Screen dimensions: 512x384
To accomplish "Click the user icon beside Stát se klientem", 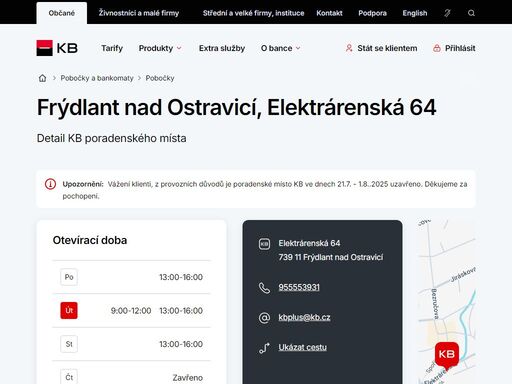I will click(349, 48).
